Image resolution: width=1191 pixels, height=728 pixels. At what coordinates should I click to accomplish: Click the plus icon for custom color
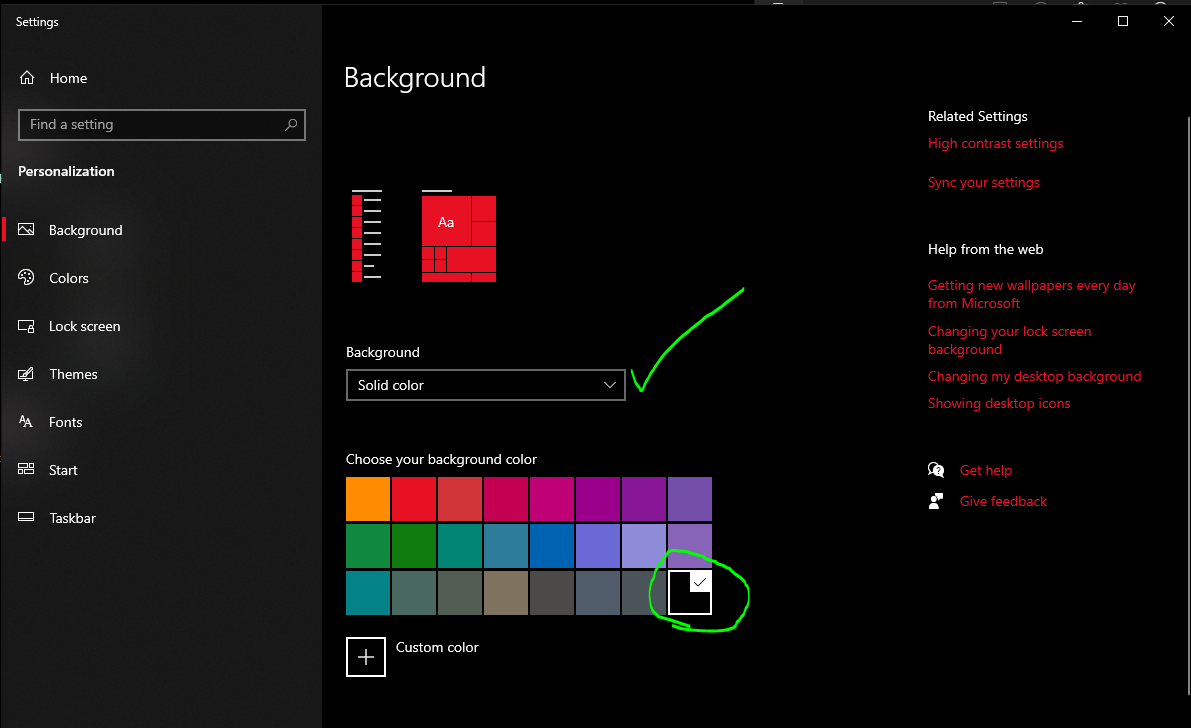tap(366, 657)
